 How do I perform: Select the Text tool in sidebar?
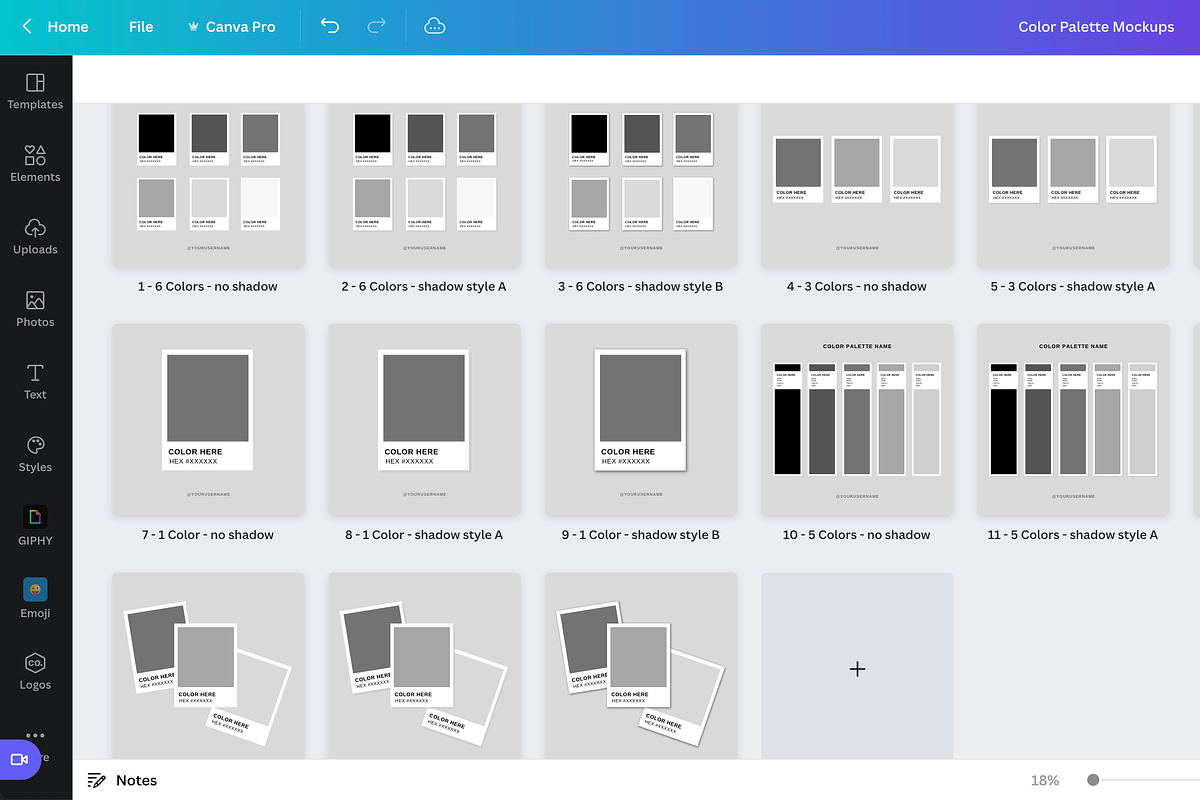point(35,381)
